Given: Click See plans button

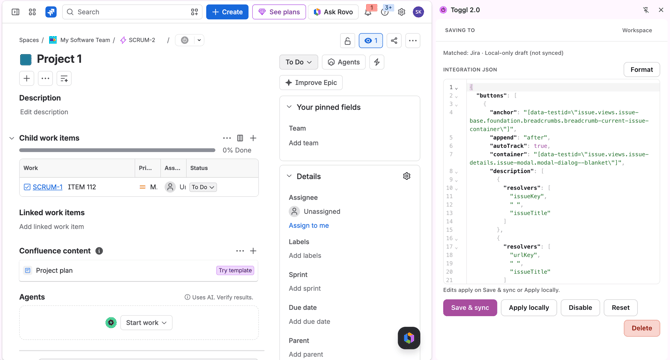Looking at the screenshot, I should pos(279,12).
